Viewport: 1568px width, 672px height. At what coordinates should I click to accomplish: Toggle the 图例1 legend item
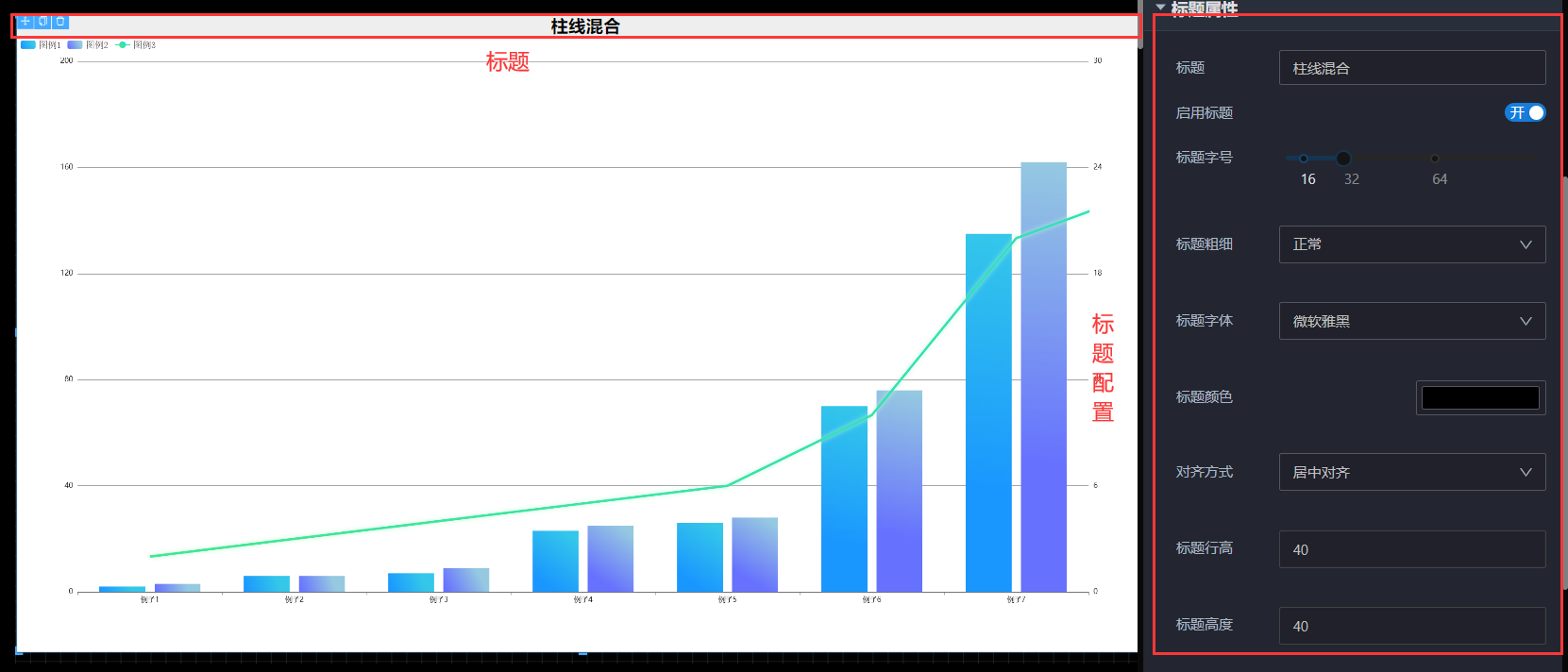click(41, 45)
